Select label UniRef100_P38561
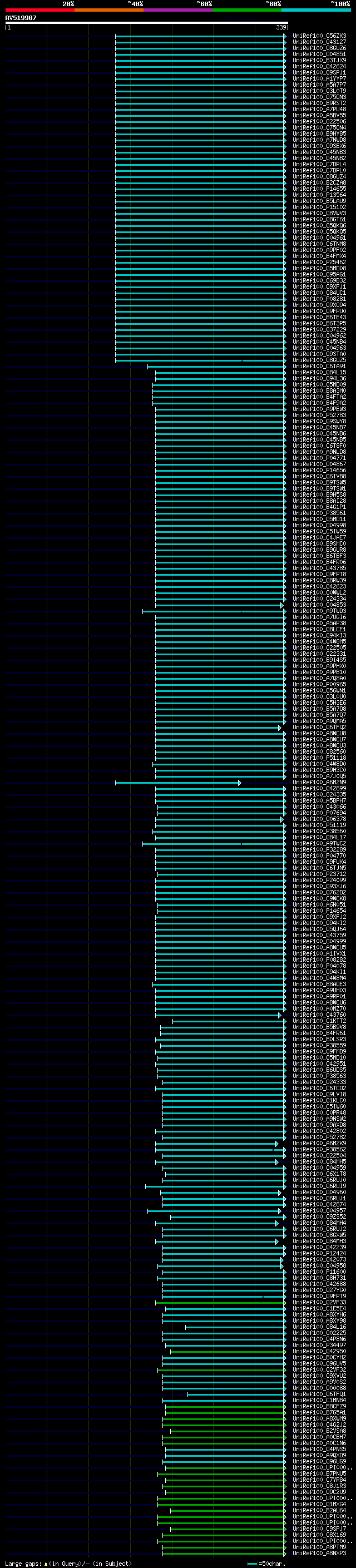The image size is (356, 1568). pyautogui.click(x=319, y=513)
